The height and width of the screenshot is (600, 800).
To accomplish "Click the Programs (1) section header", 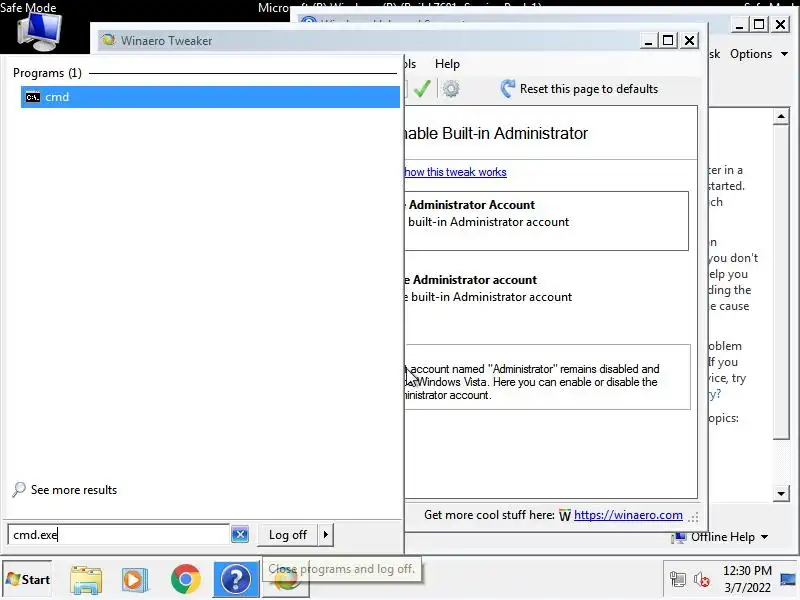I will click(47, 73).
